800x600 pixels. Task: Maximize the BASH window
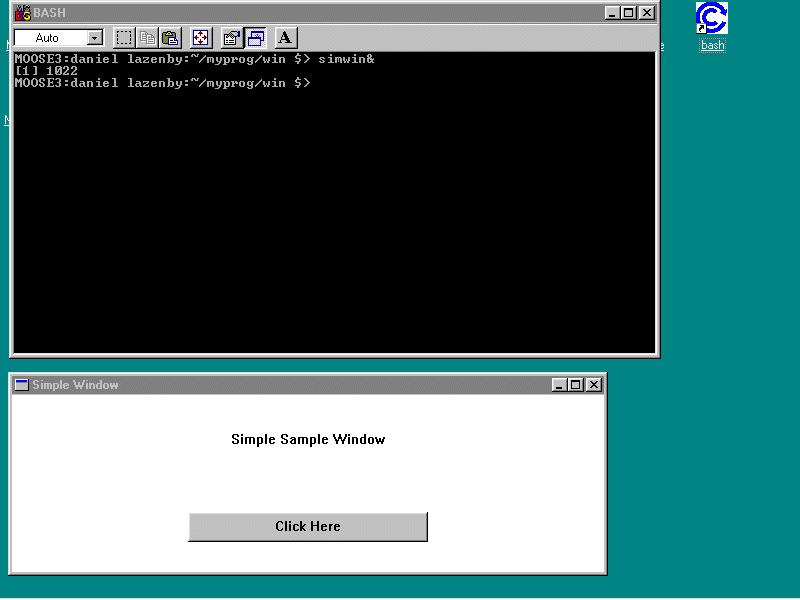629,13
